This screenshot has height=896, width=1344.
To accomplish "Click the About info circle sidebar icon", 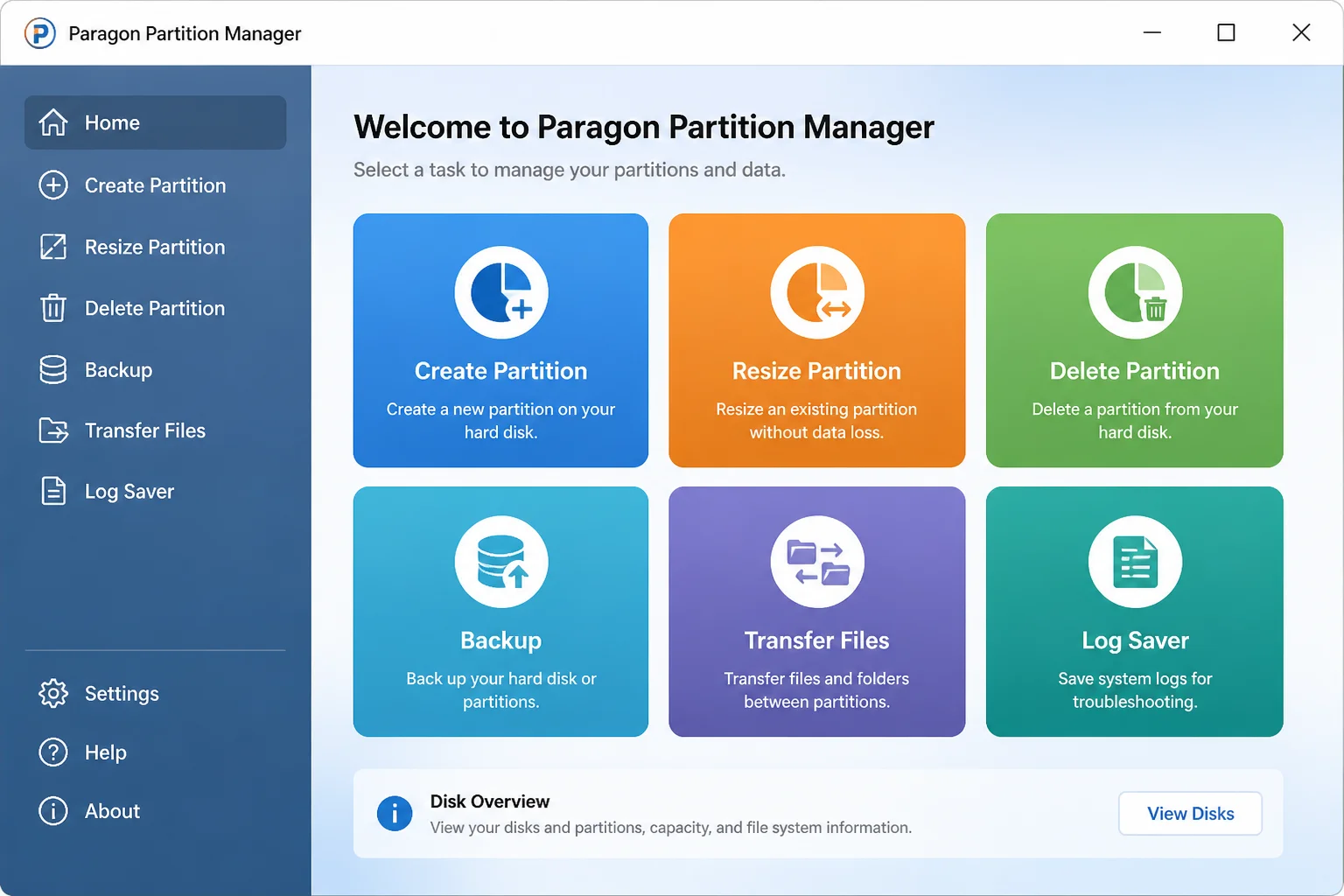I will point(53,811).
